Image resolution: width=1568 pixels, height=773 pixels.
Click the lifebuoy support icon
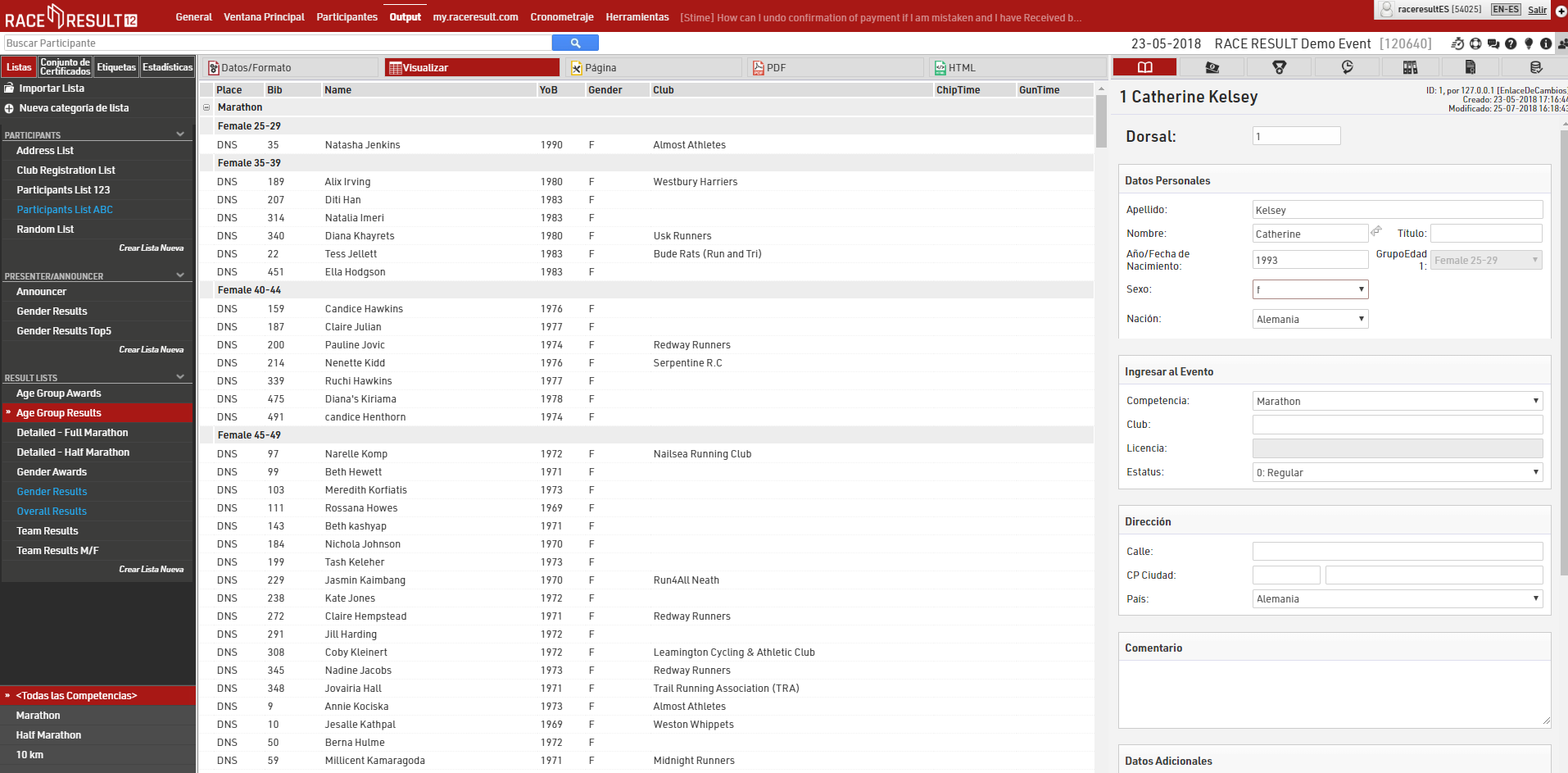1475,43
